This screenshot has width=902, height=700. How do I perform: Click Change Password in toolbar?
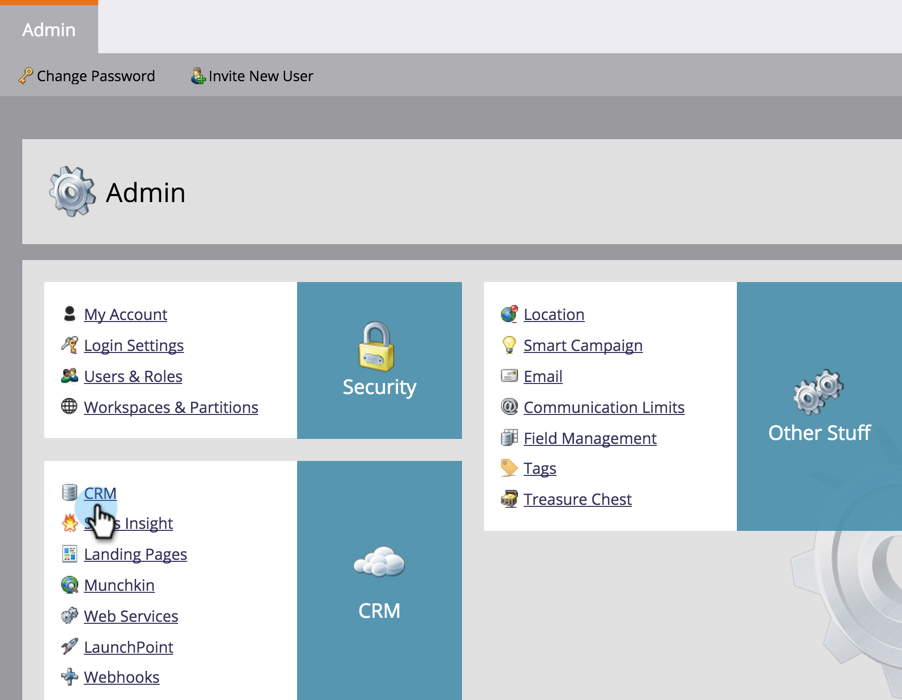[x=87, y=76]
